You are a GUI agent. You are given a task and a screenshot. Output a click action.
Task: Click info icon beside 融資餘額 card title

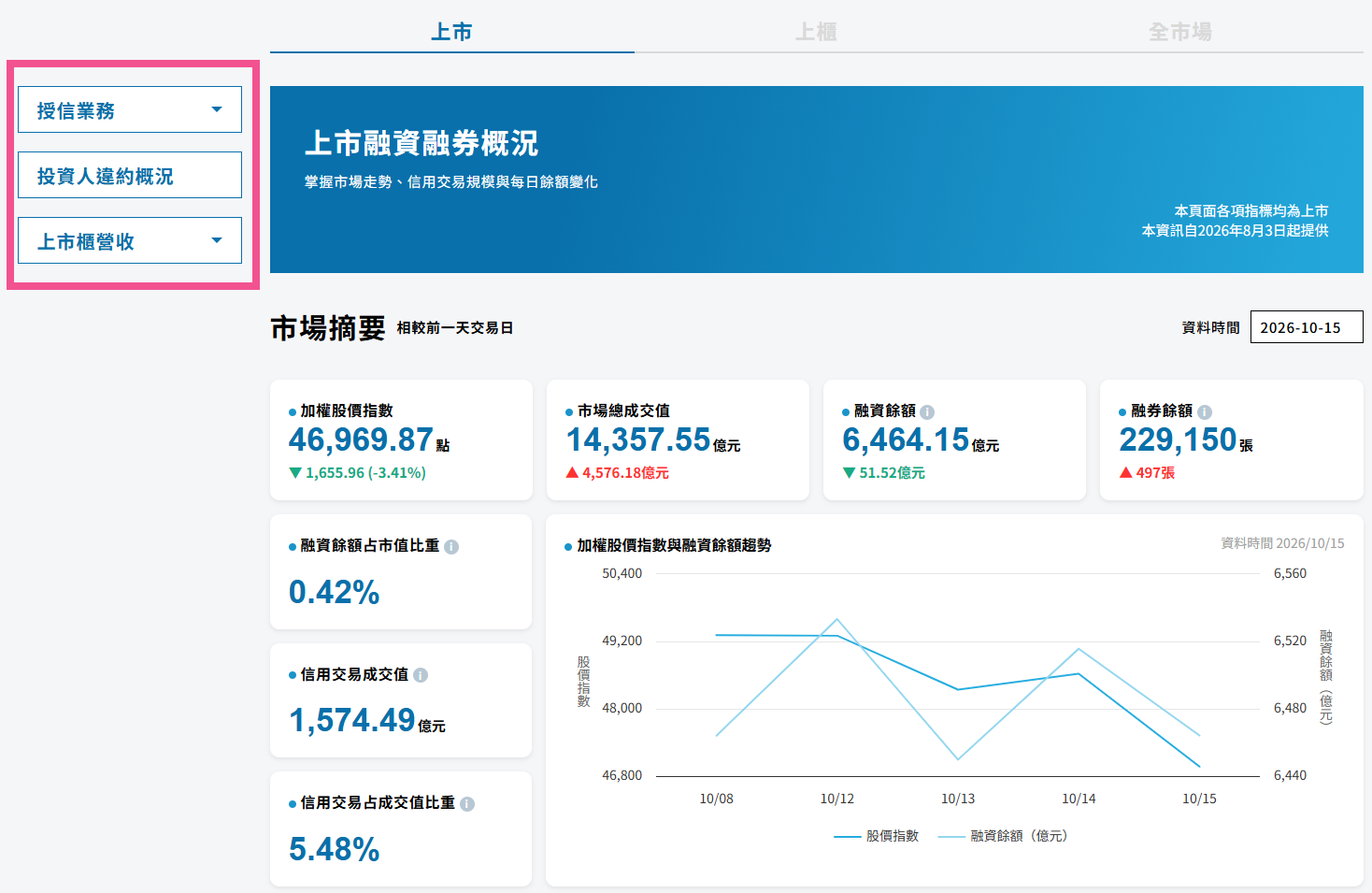coord(927,411)
